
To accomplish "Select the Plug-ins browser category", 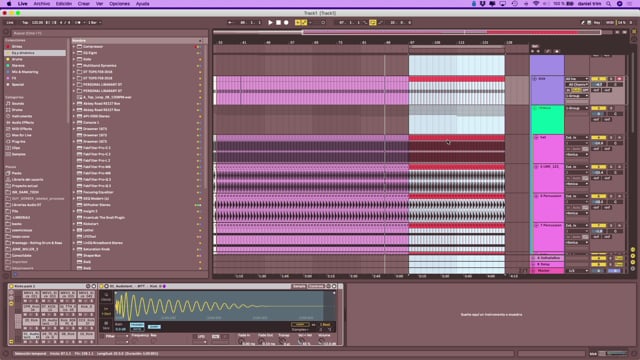I will click(x=17, y=142).
